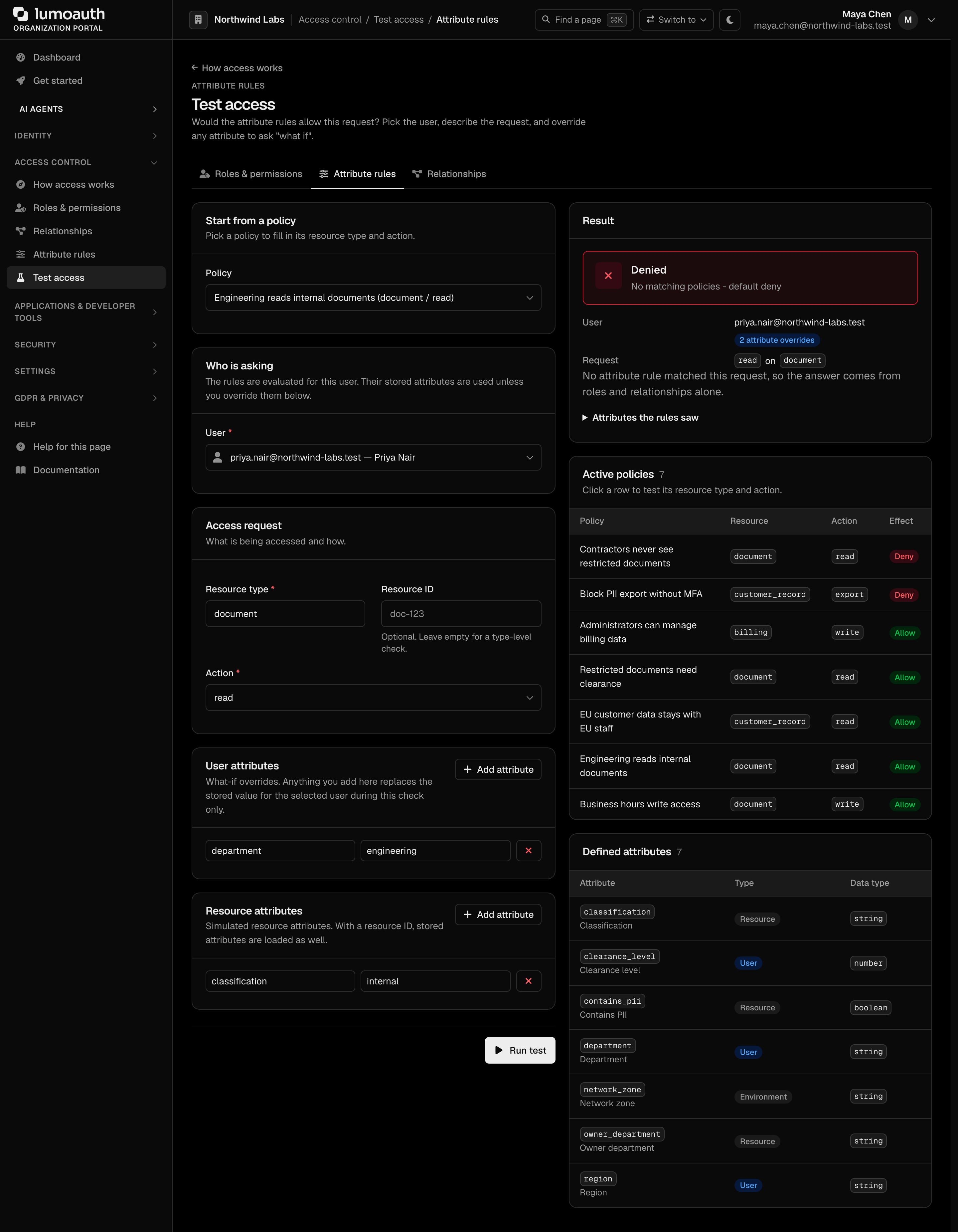Select the Business hours write access row
The height and width of the screenshot is (1232, 958).
point(750,804)
